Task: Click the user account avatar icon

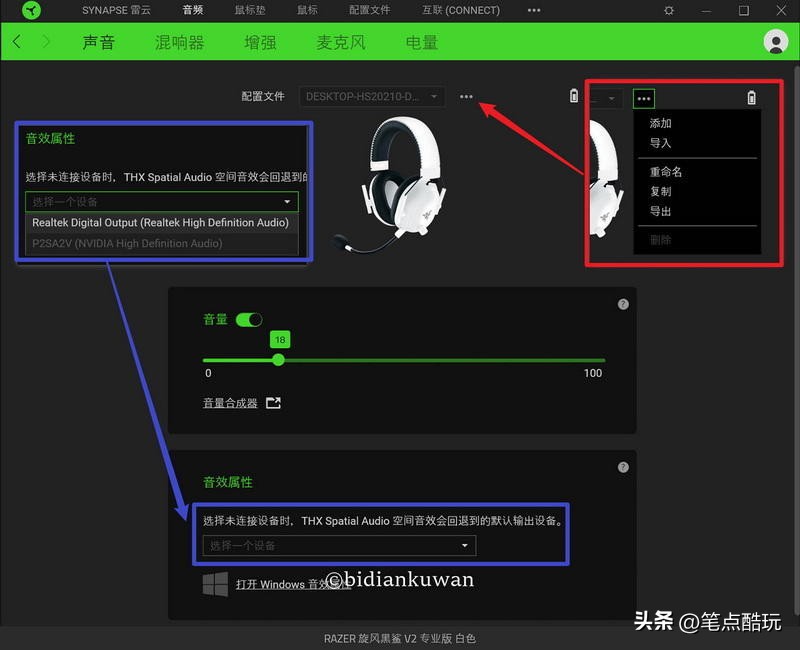Action: pos(776,42)
